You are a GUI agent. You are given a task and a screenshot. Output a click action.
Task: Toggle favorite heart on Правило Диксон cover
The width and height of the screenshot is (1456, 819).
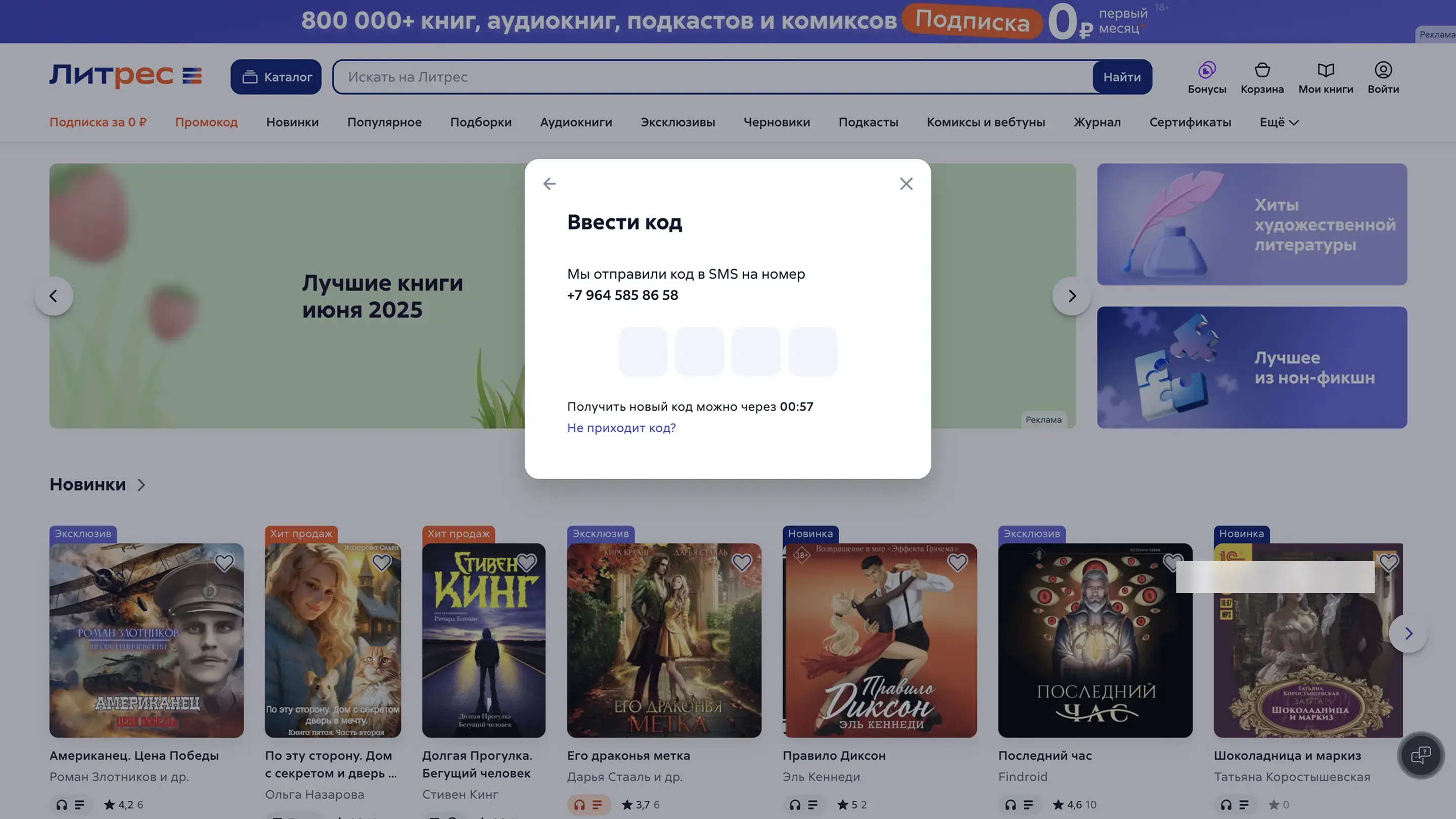click(x=957, y=562)
